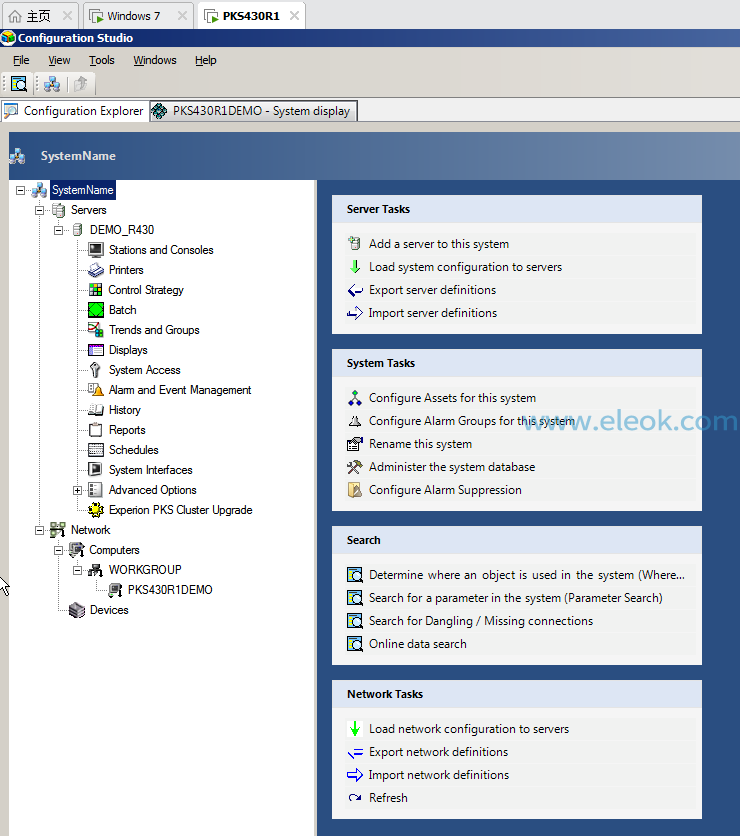Viewport: 740px width, 836px height.
Task: Click Determine where an object is used link
Action: [x=527, y=575]
